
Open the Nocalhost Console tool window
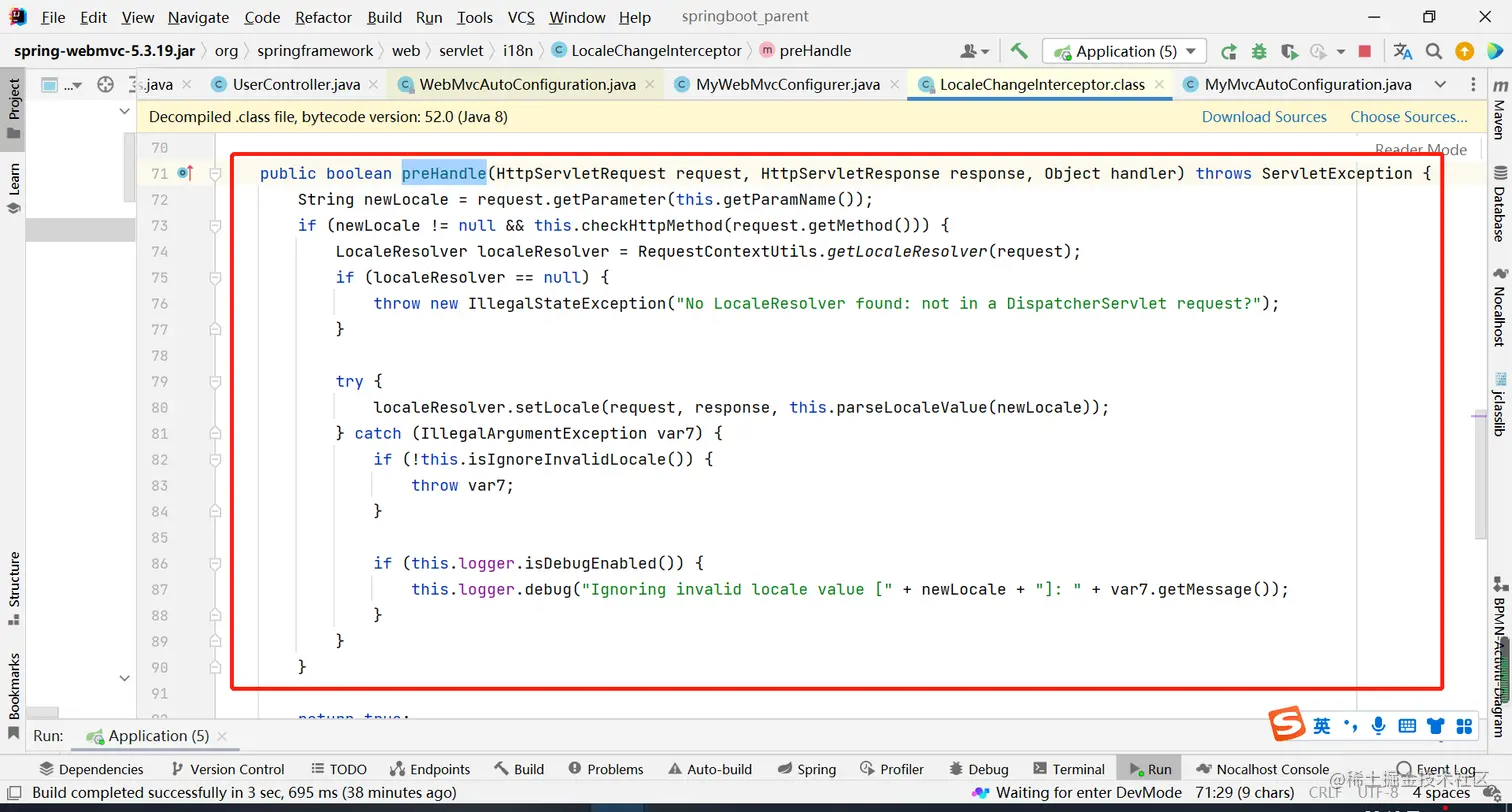(1262, 769)
